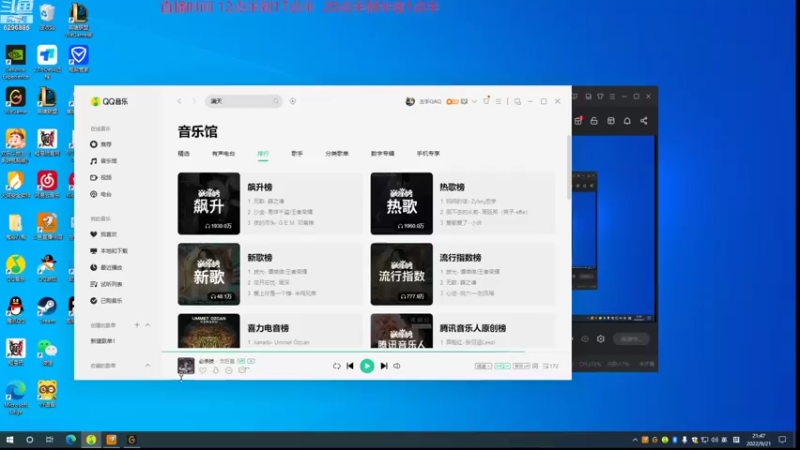
Task: Open the 热歌榜 chart cover
Action: [x=402, y=204]
